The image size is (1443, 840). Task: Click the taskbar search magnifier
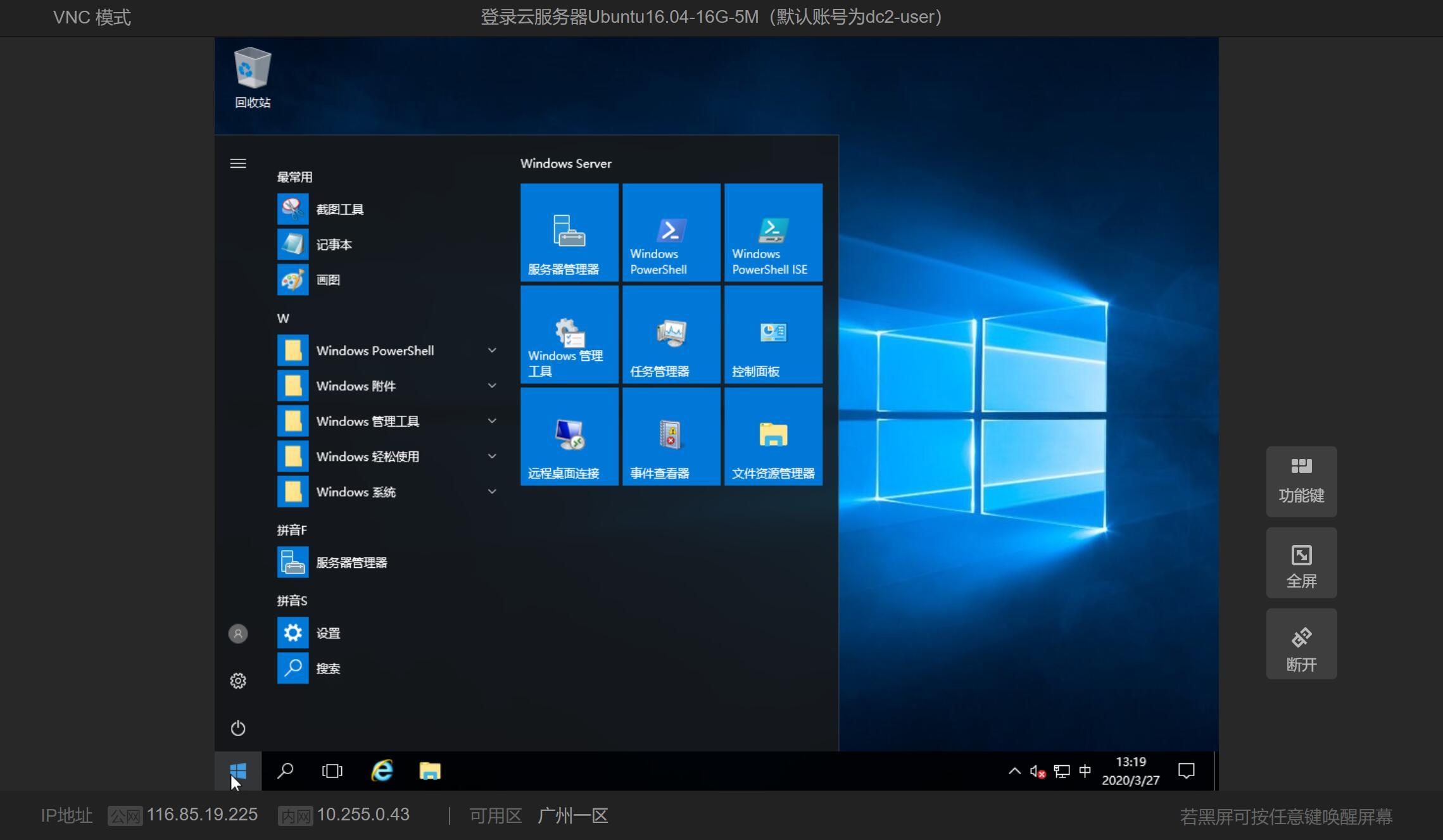tap(285, 771)
